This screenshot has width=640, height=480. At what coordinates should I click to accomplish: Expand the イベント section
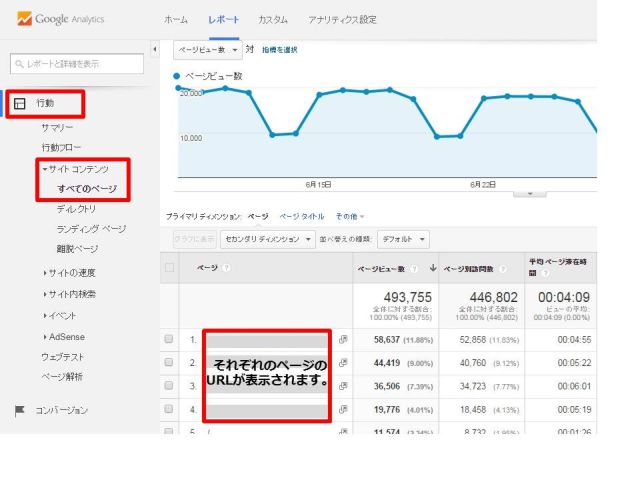(45, 316)
